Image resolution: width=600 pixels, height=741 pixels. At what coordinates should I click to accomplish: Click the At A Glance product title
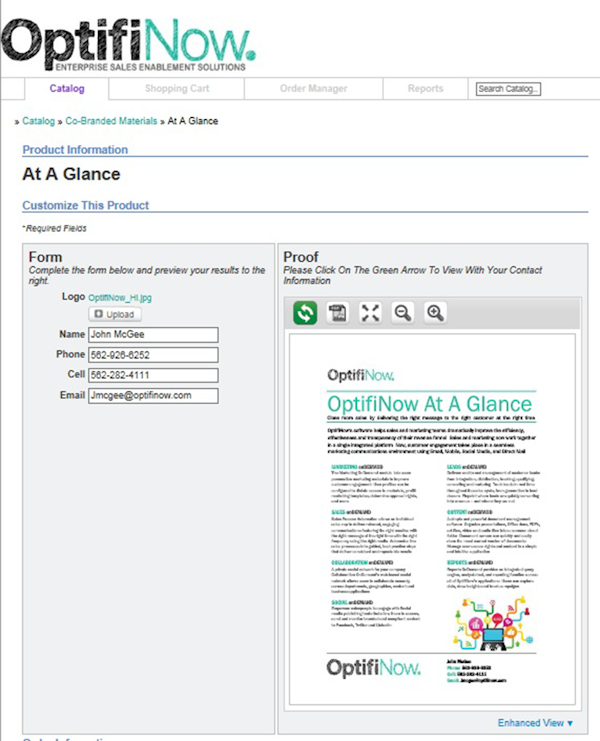[71, 174]
